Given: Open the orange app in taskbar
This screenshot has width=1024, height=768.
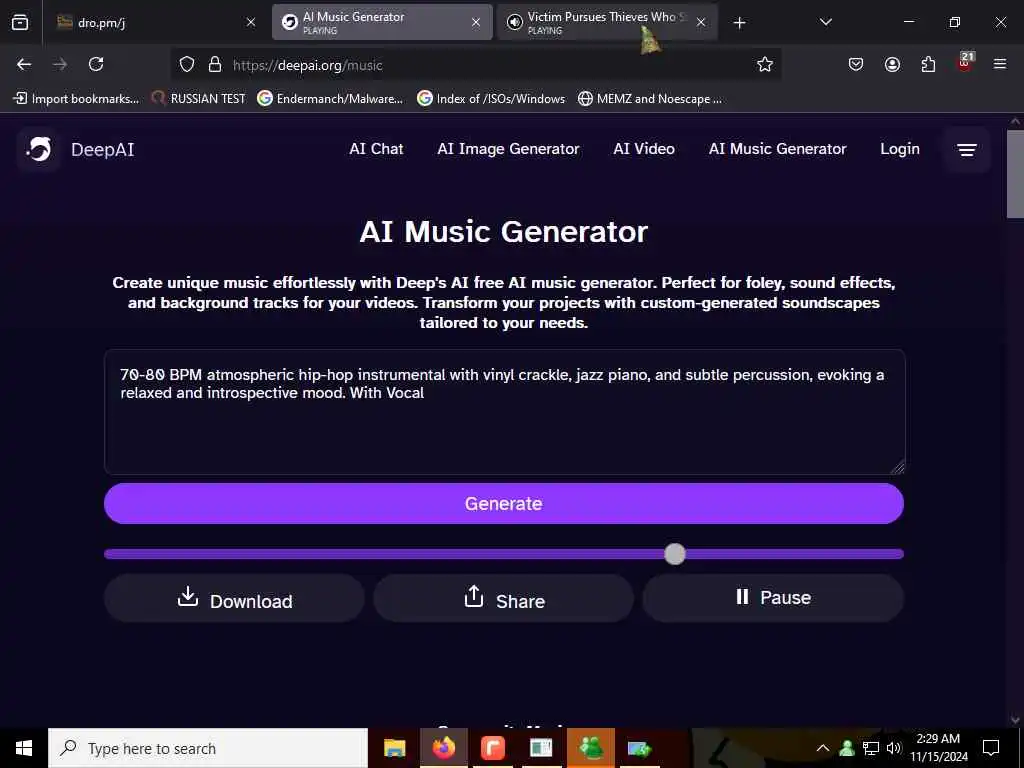Looking at the screenshot, I should [492, 748].
